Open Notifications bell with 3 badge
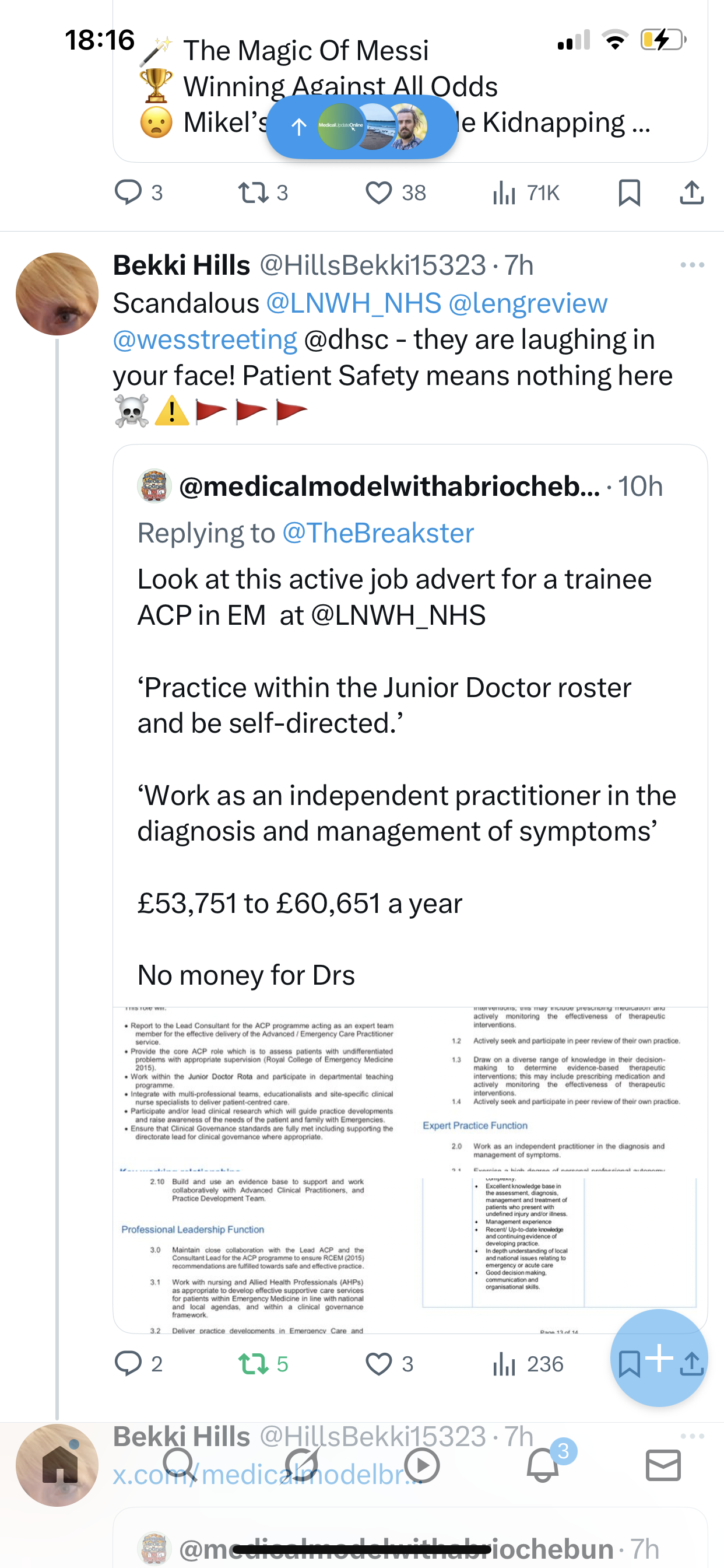 click(543, 1465)
